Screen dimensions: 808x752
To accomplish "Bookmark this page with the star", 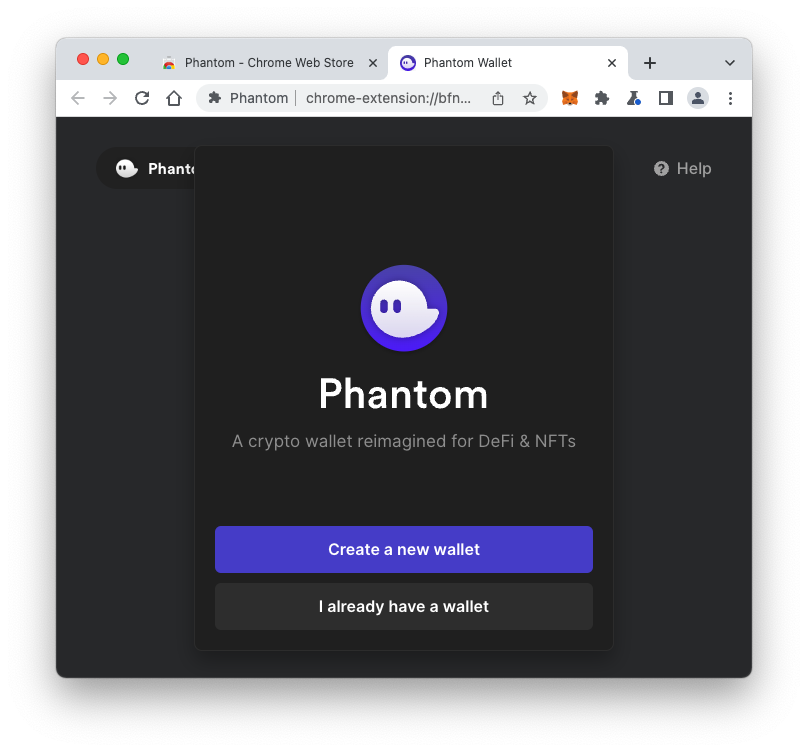I will (x=529, y=98).
